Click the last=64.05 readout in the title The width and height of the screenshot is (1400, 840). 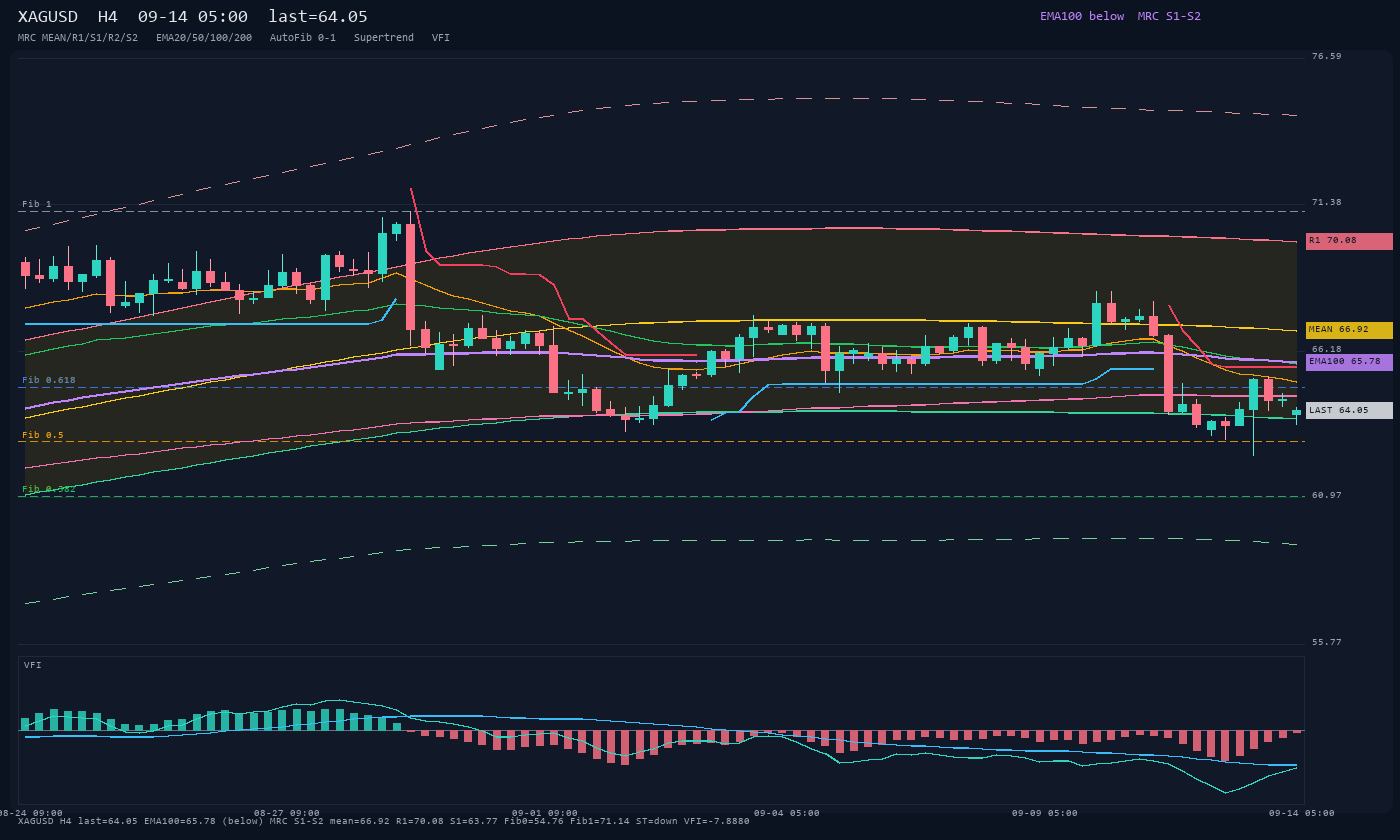[318, 17]
